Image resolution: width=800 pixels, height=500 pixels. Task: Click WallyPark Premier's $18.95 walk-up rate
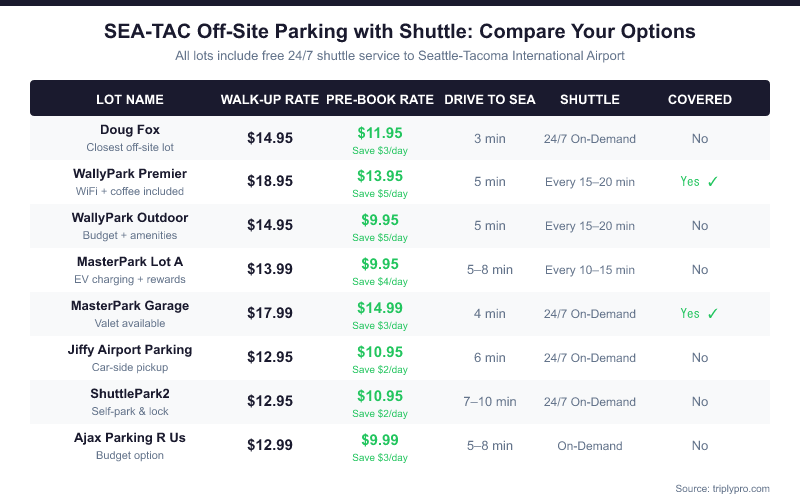click(x=270, y=182)
